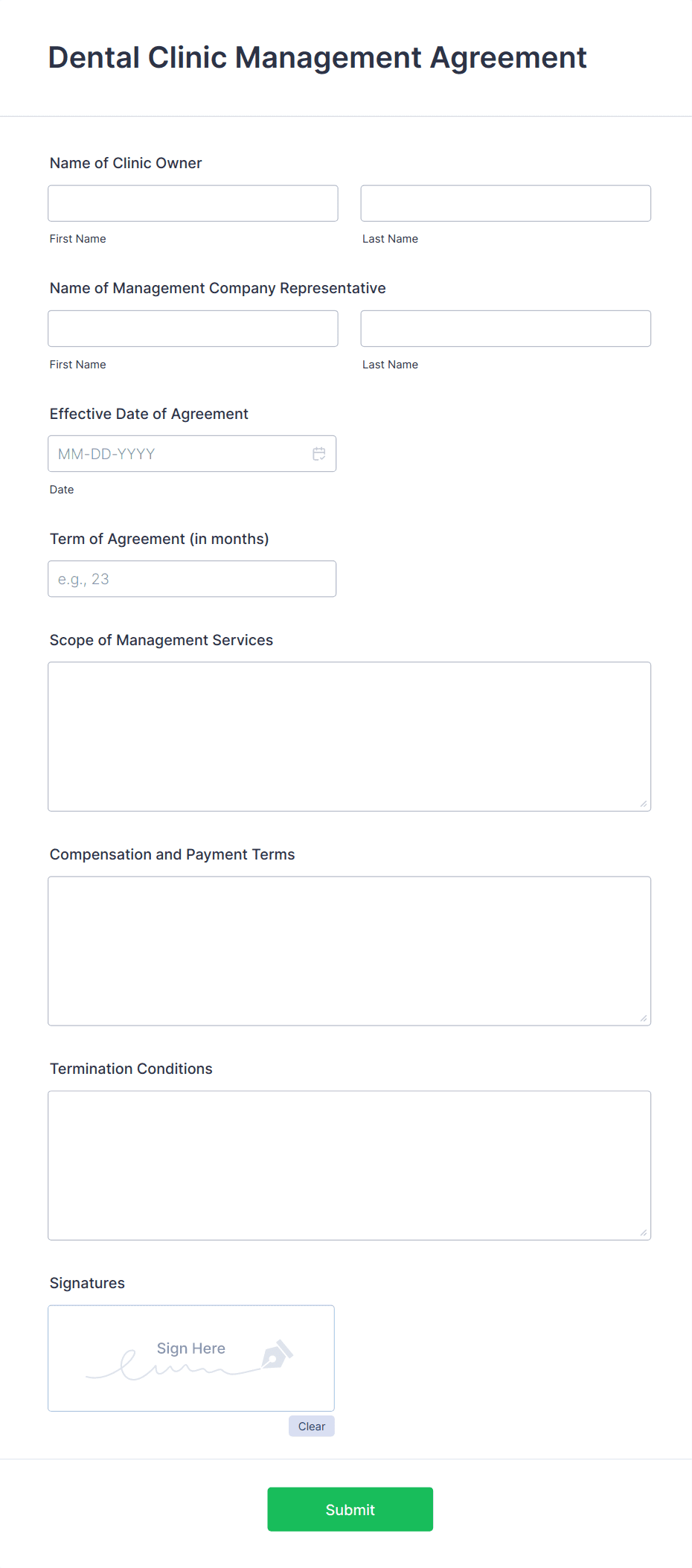Image resolution: width=692 pixels, height=1568 pixels.
Task: Select the representative Last Name field
Action: pyautogui.click(x=505, y=327)
